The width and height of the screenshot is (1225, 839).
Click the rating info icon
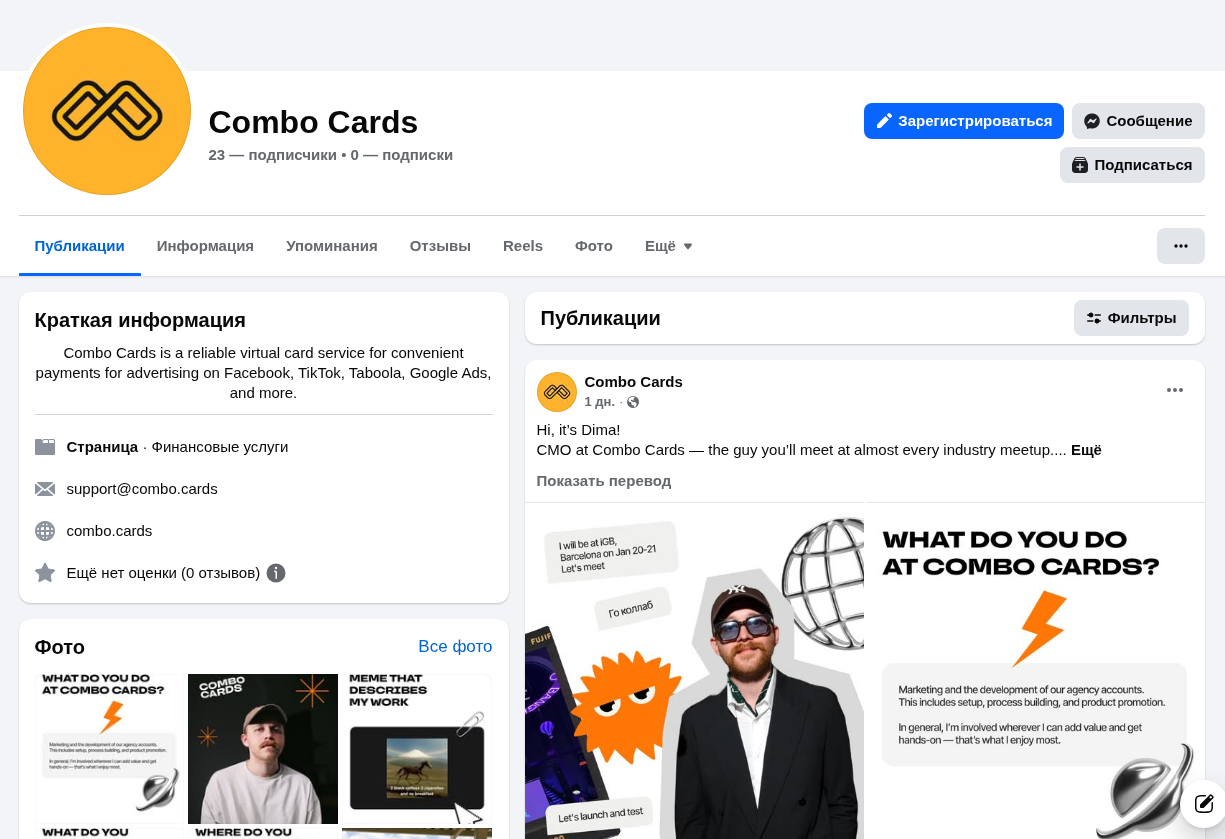click(x=276, y=573)
